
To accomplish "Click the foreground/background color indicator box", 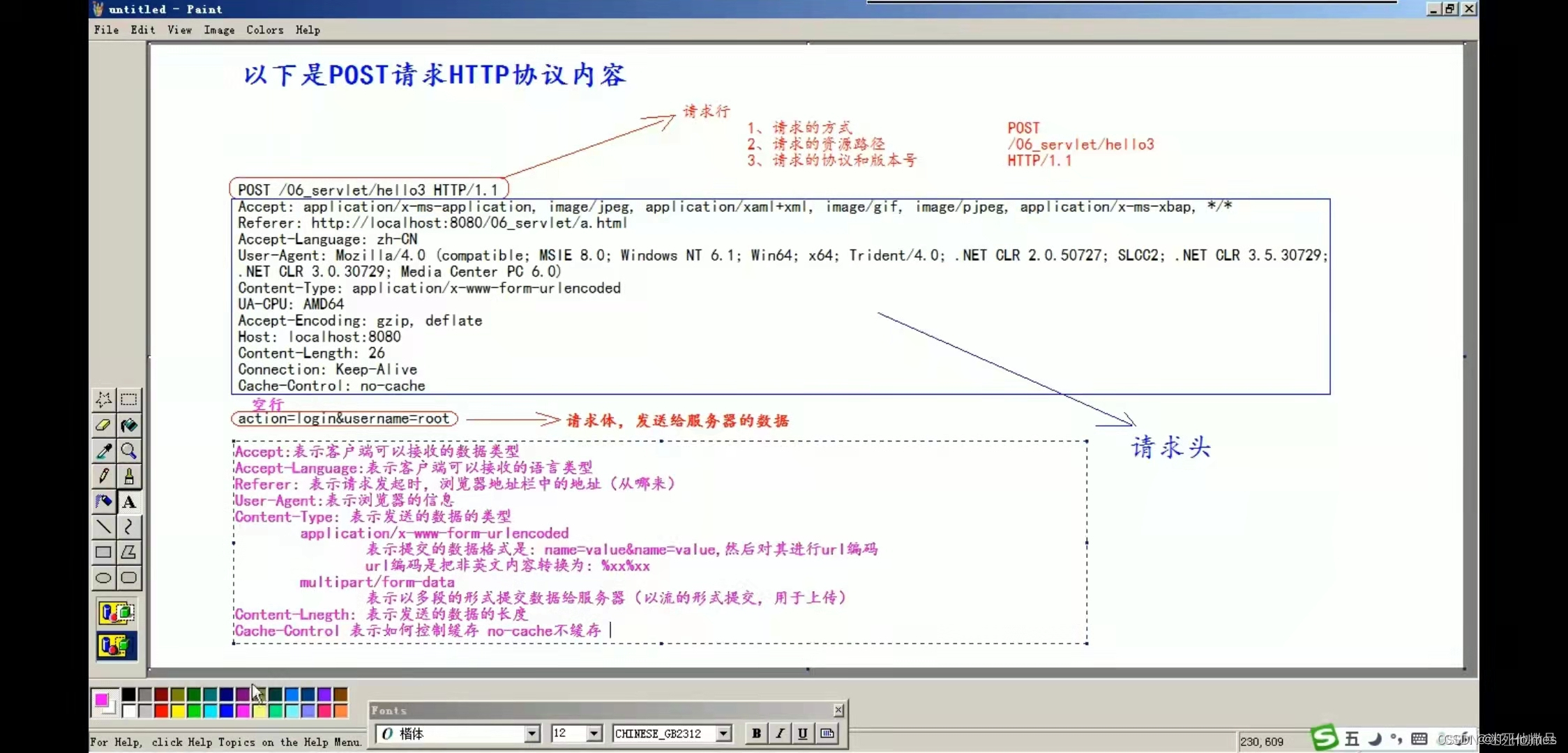I will tap(105, 703).
